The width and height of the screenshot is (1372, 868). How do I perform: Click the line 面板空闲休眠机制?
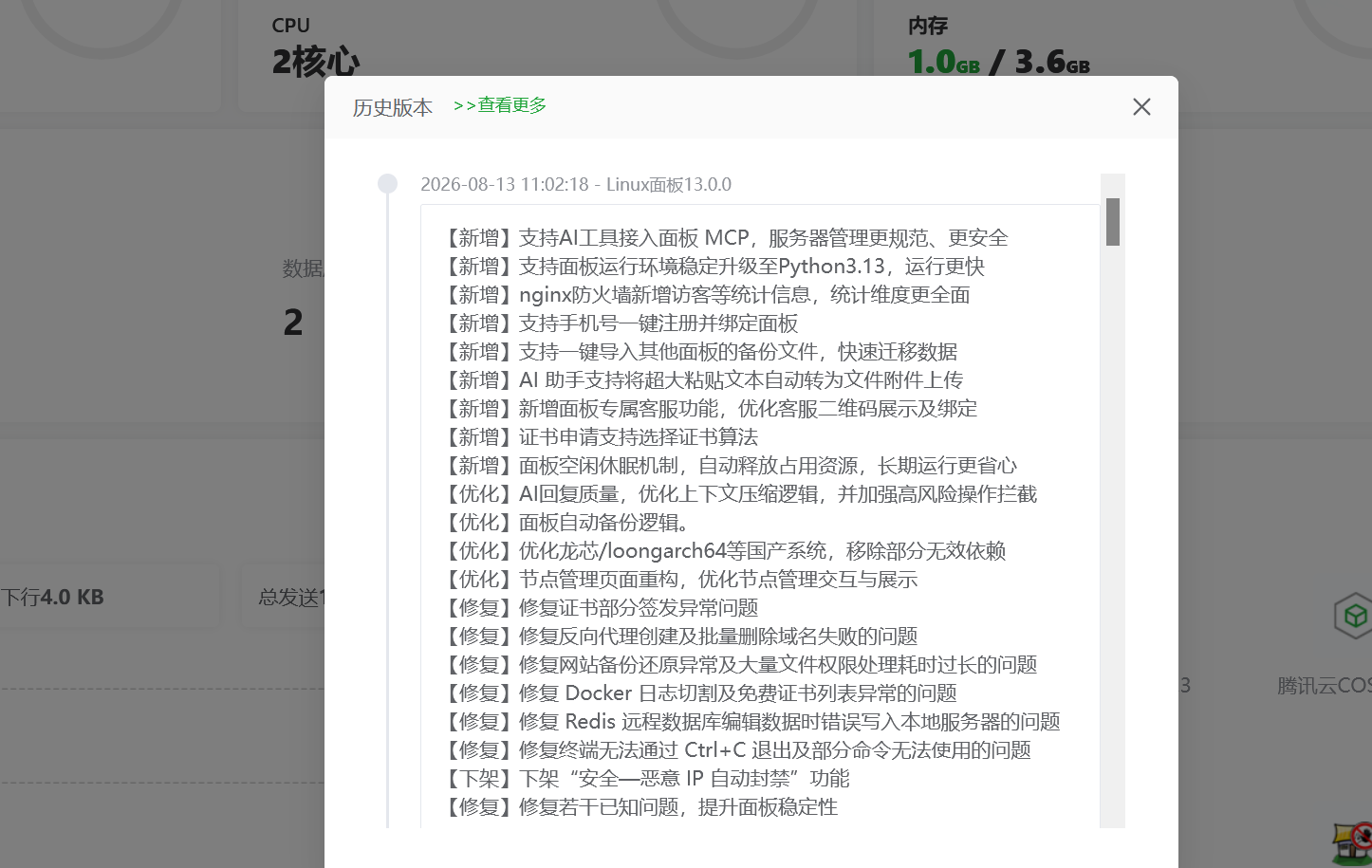[730, 465]
